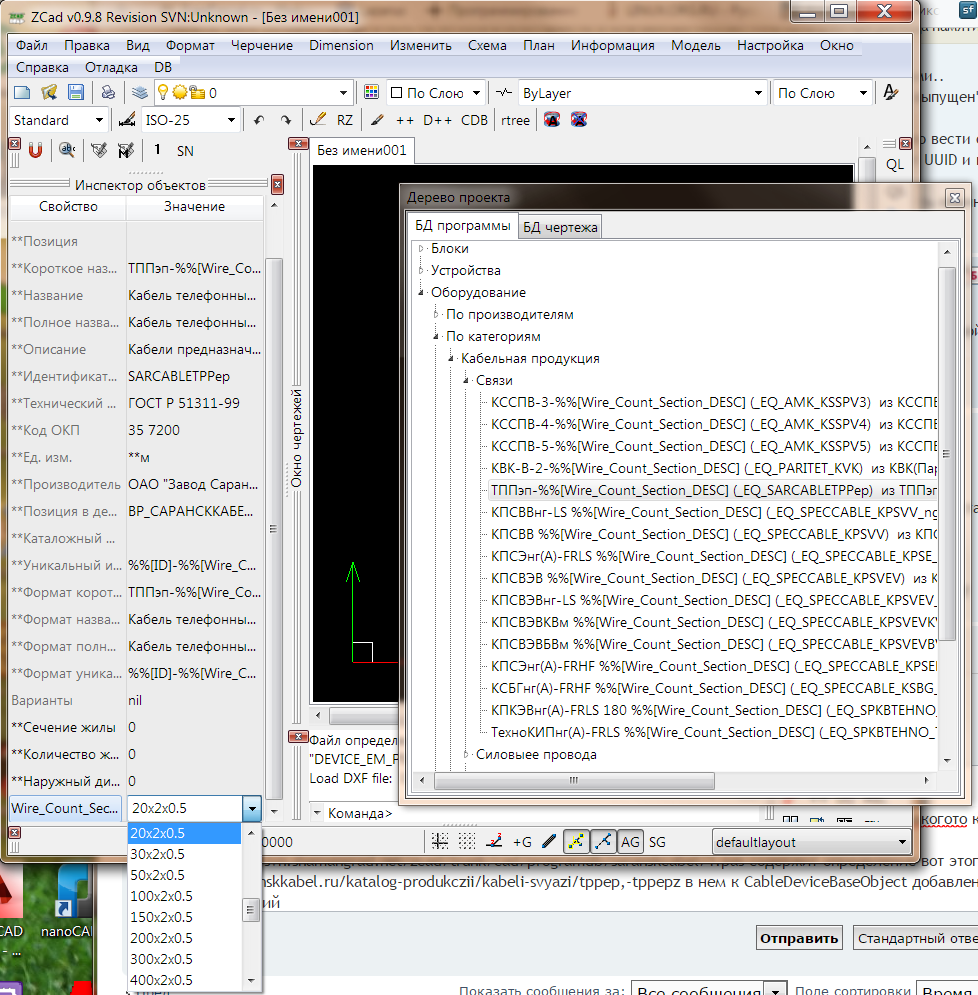Click the red magnet snap icon
Image resolution: width=978 pixels, height=995 pixels.
[35, 150]
